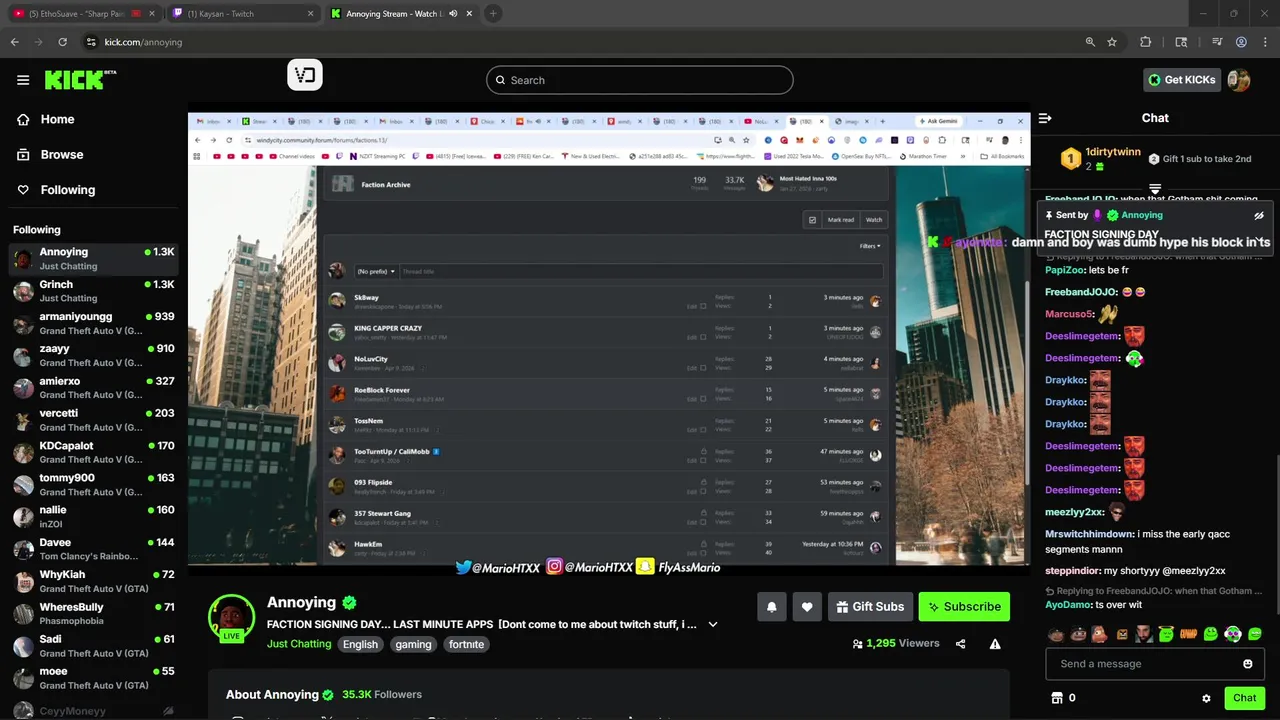Click the gaming tag
This screenshot has height=720, width=1280.
[x=413, y=645]
